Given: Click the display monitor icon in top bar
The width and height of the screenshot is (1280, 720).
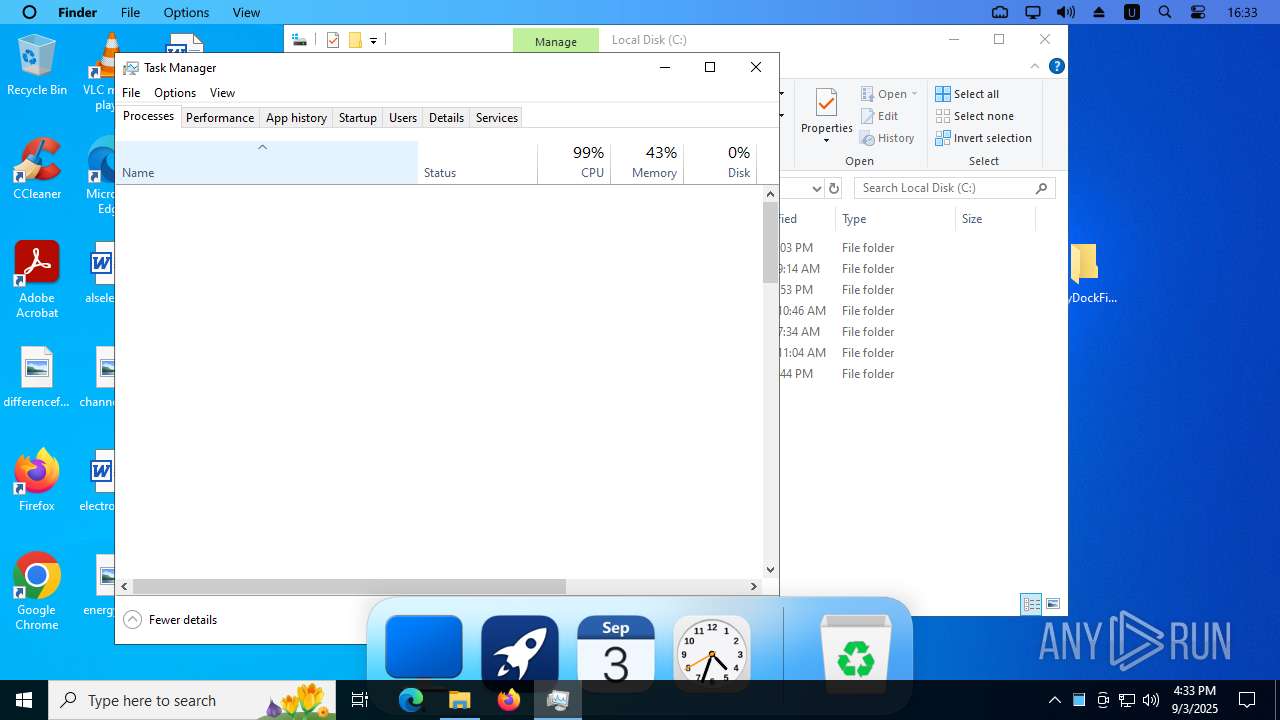Looking at the screenshot, I should [1033, 12].
